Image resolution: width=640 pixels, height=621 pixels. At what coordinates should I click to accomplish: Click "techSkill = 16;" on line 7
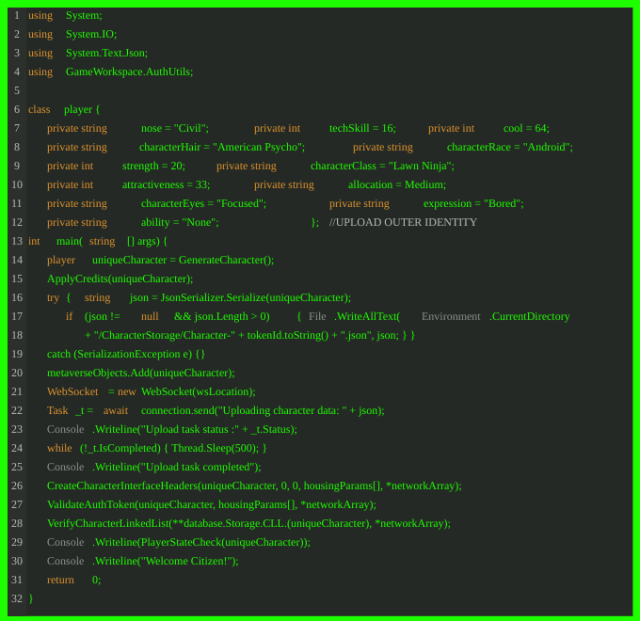(x=362, y=128)
